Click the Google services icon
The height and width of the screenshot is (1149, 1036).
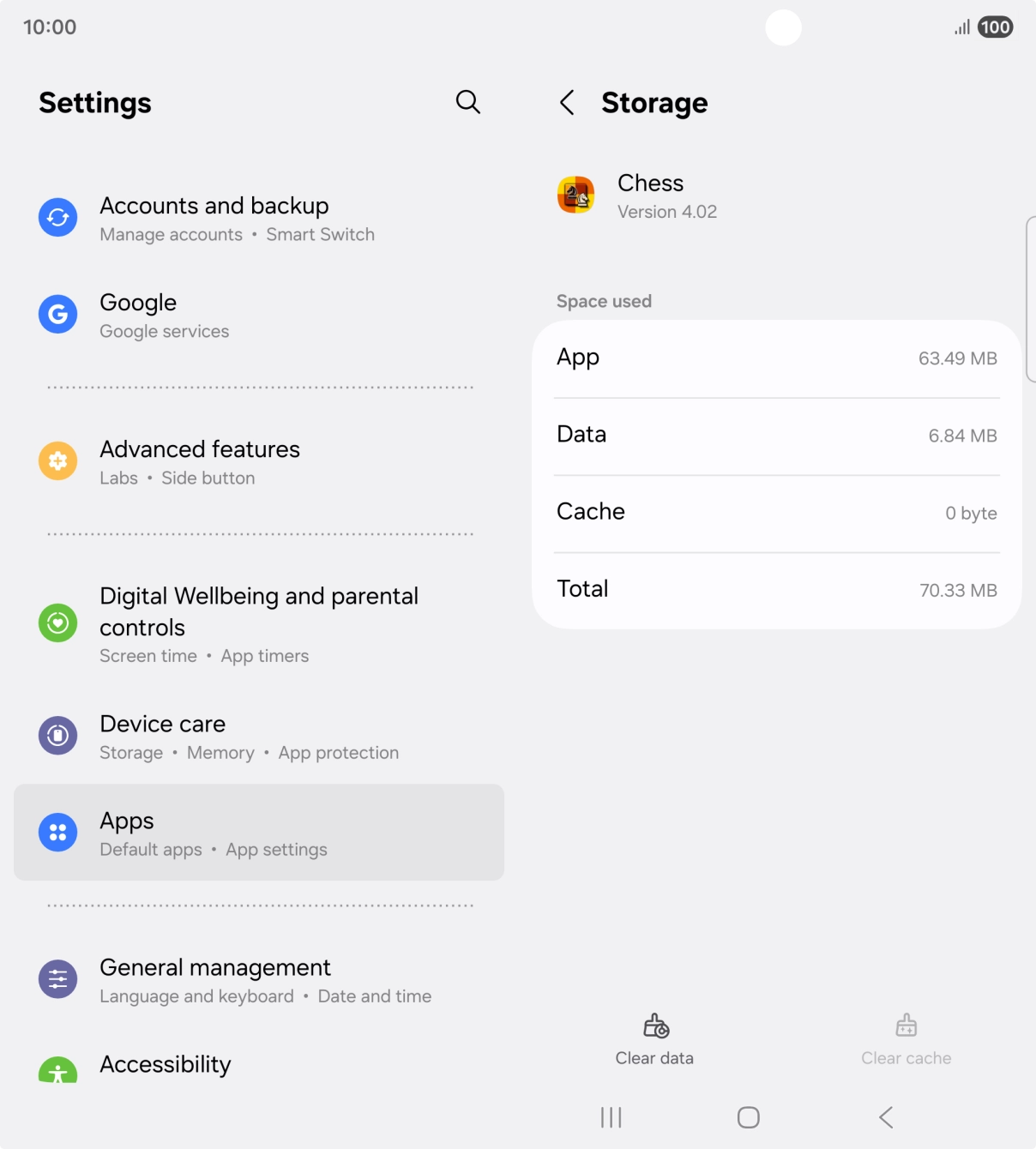pos(57,314)
